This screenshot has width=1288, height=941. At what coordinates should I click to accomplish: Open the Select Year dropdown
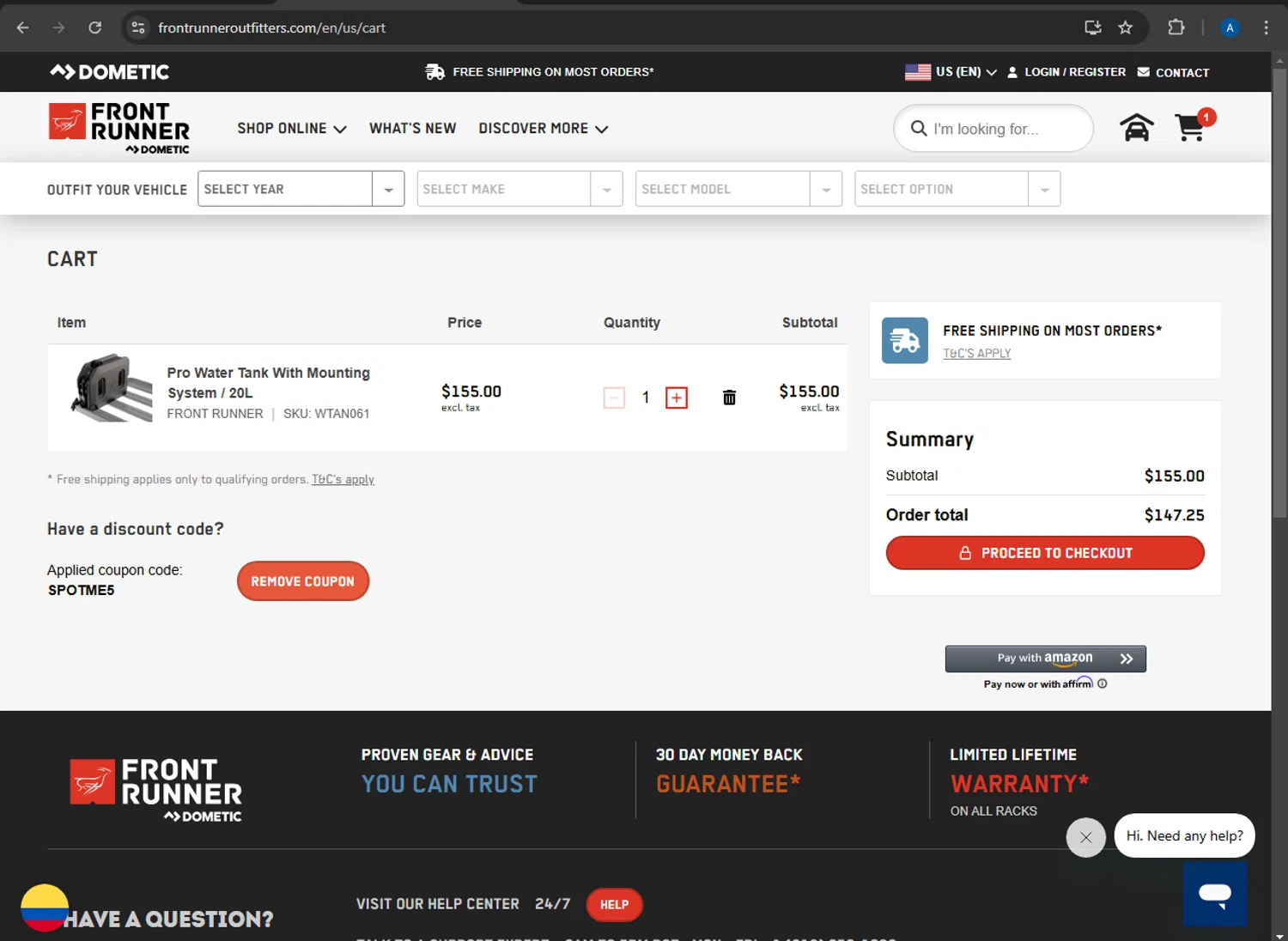coord(301,189)
